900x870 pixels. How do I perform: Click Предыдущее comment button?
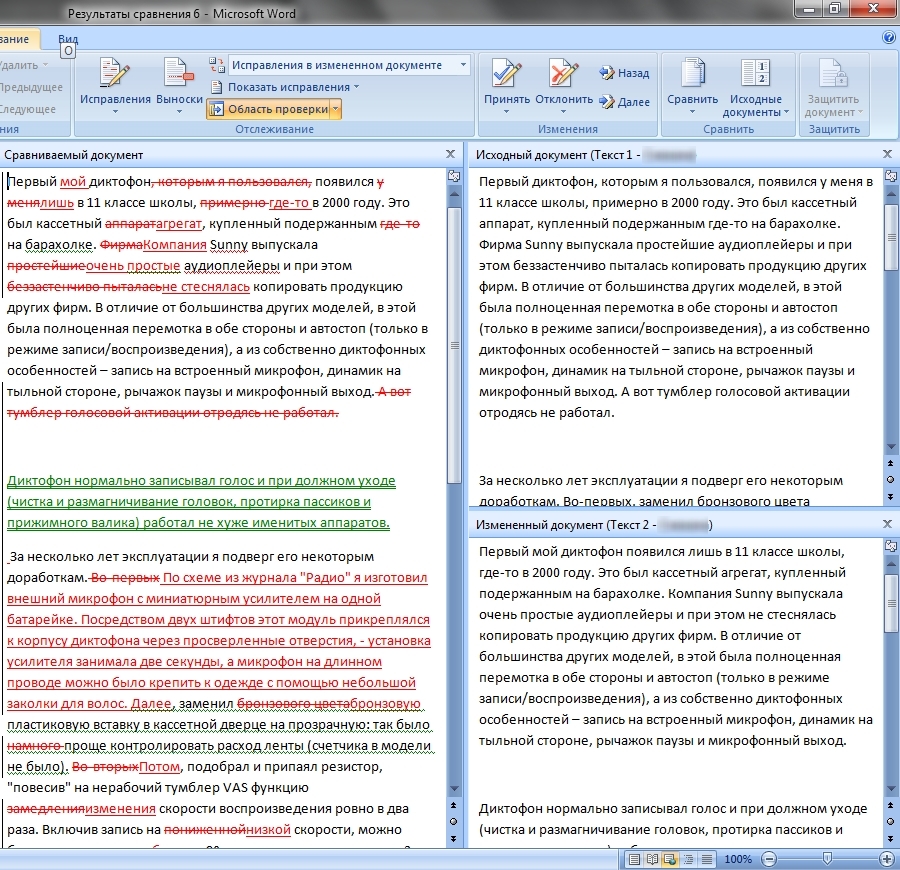pos(31,87)
